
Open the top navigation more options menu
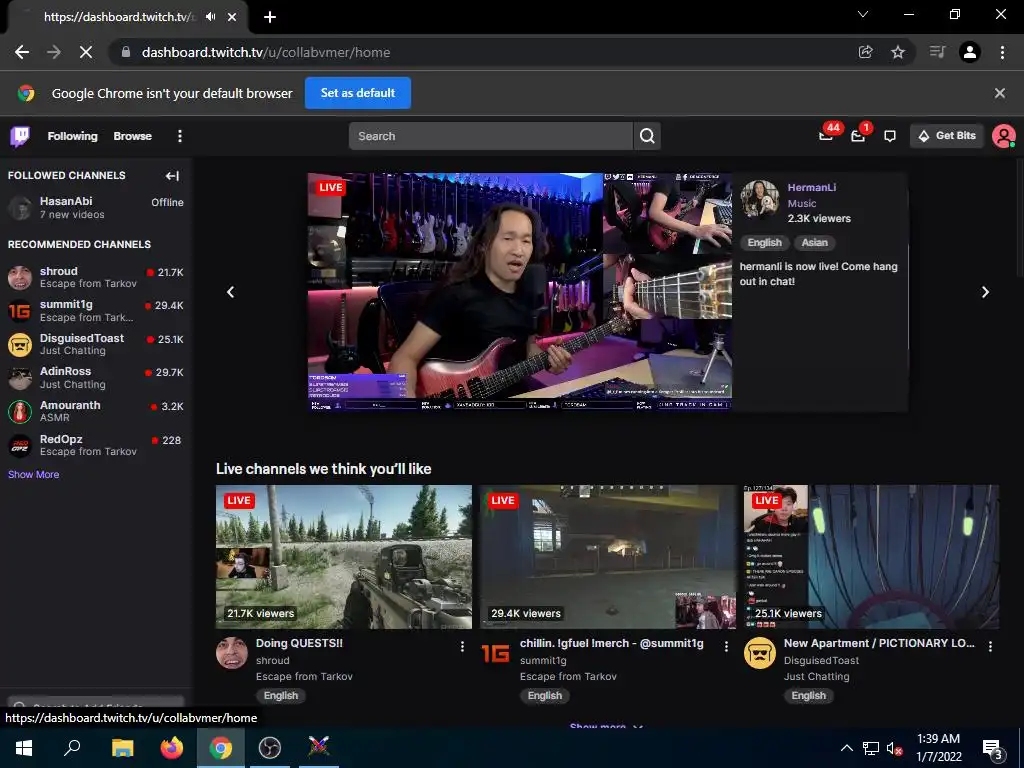(180, 136)
